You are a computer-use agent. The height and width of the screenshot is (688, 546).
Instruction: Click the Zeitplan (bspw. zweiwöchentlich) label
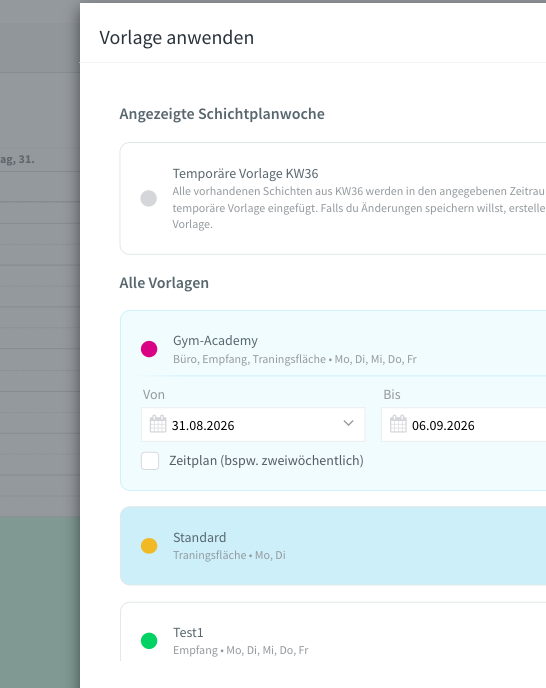[266, 461]
